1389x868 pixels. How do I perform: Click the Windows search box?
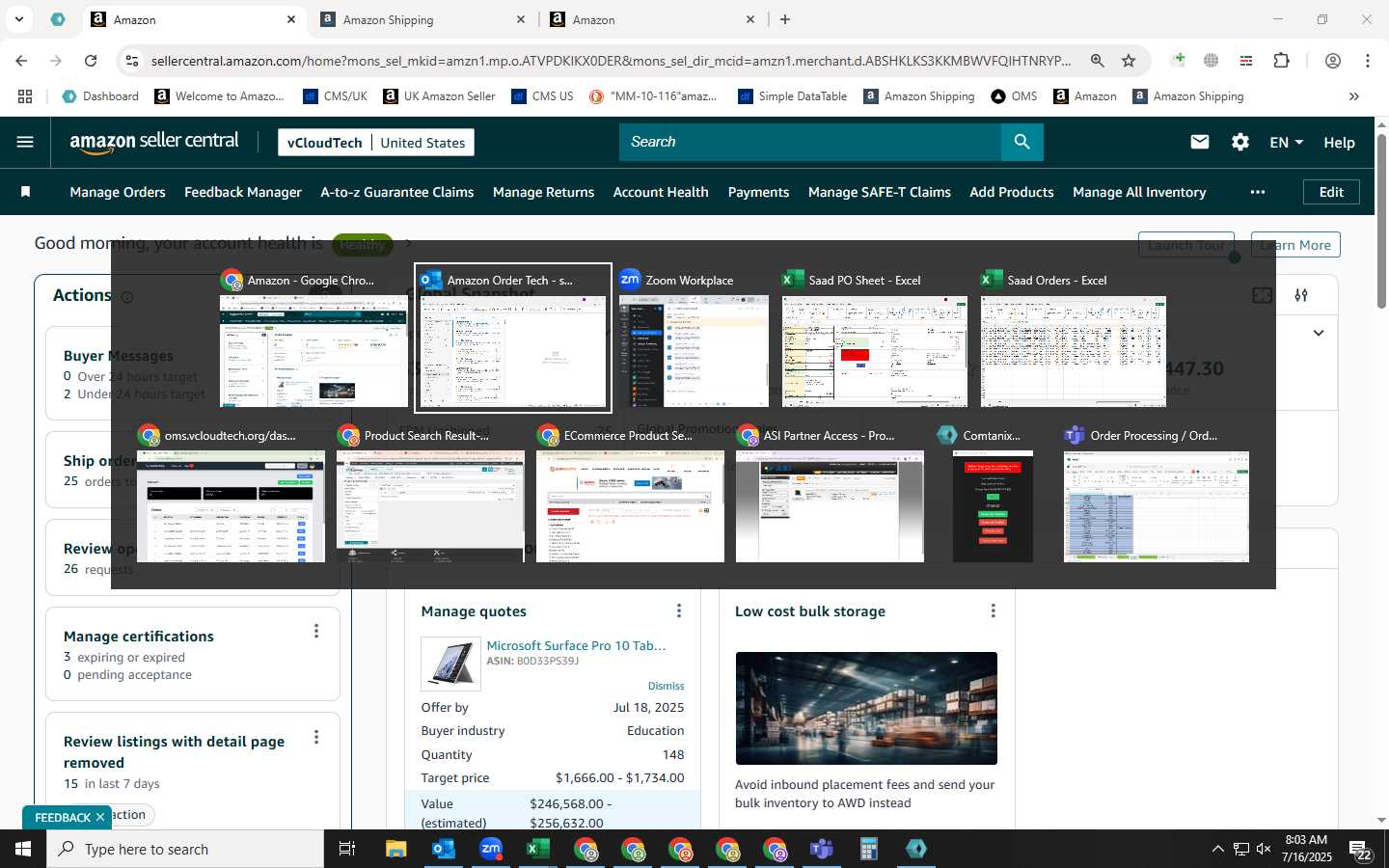tap(185, 849)
